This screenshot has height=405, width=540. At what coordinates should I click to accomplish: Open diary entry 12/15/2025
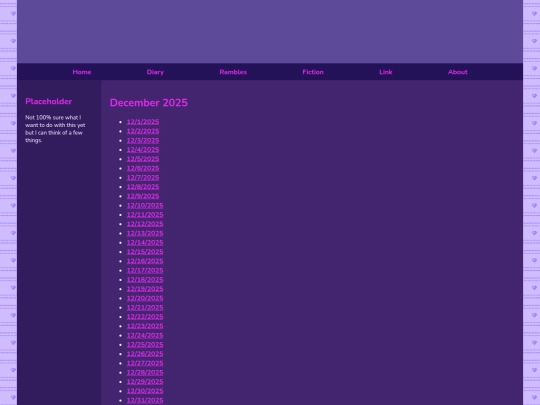145,252
